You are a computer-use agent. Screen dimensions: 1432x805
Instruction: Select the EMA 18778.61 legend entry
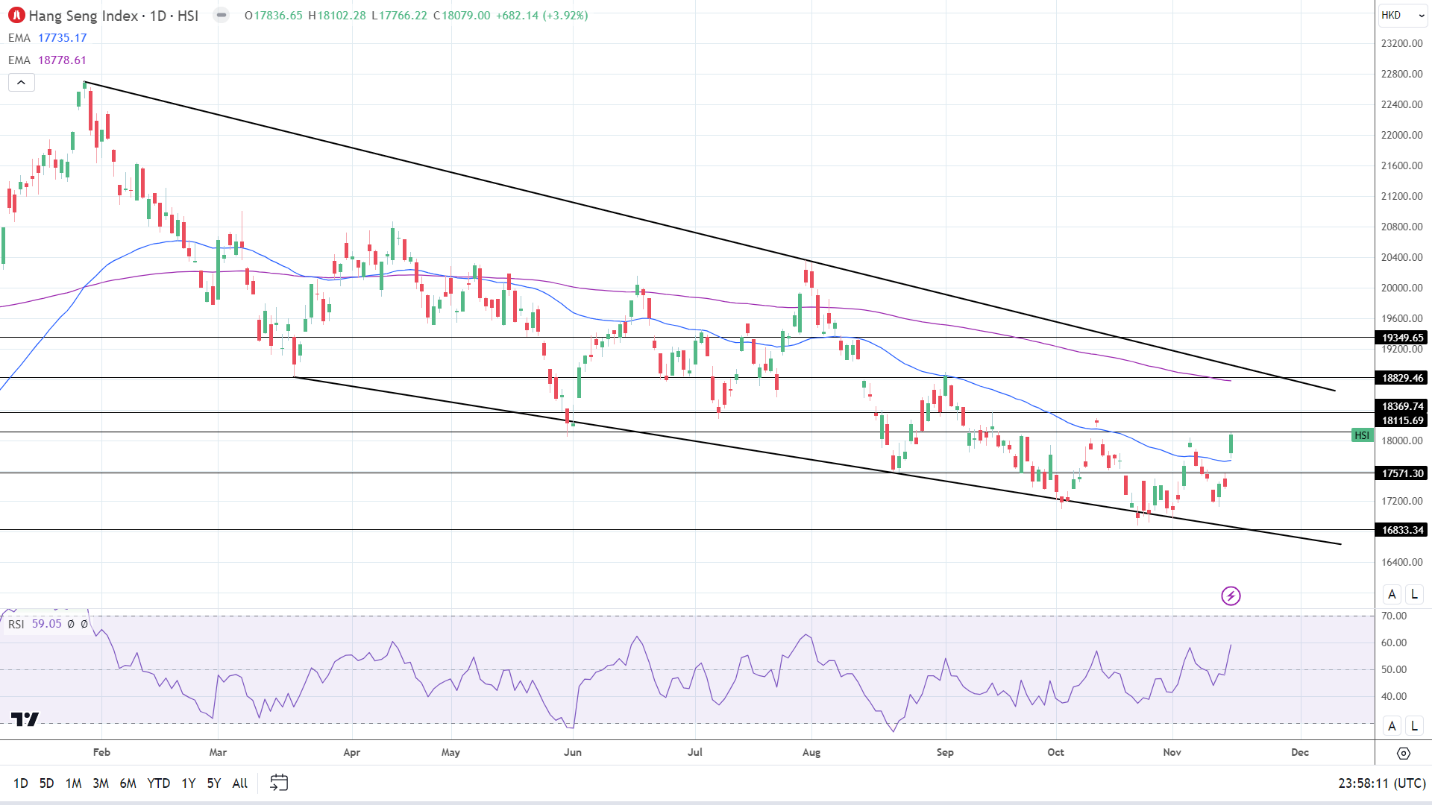point(47,60)
